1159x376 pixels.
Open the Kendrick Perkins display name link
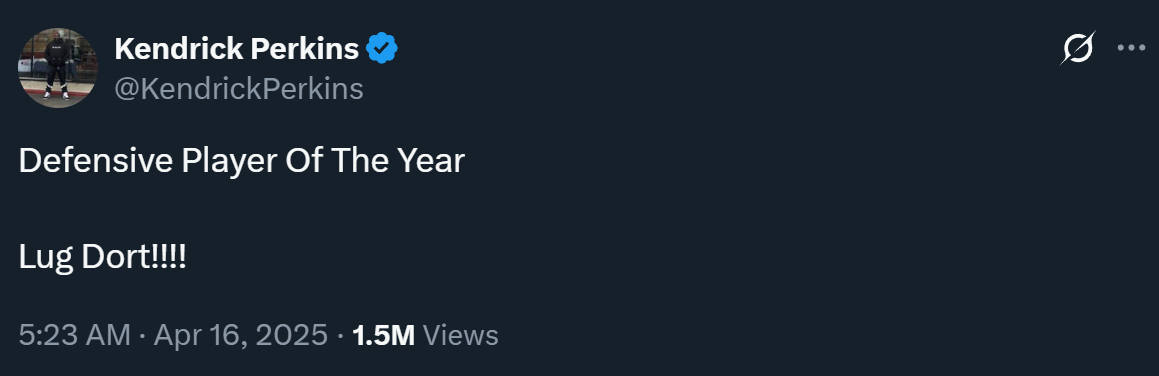[x=237, y=49]
